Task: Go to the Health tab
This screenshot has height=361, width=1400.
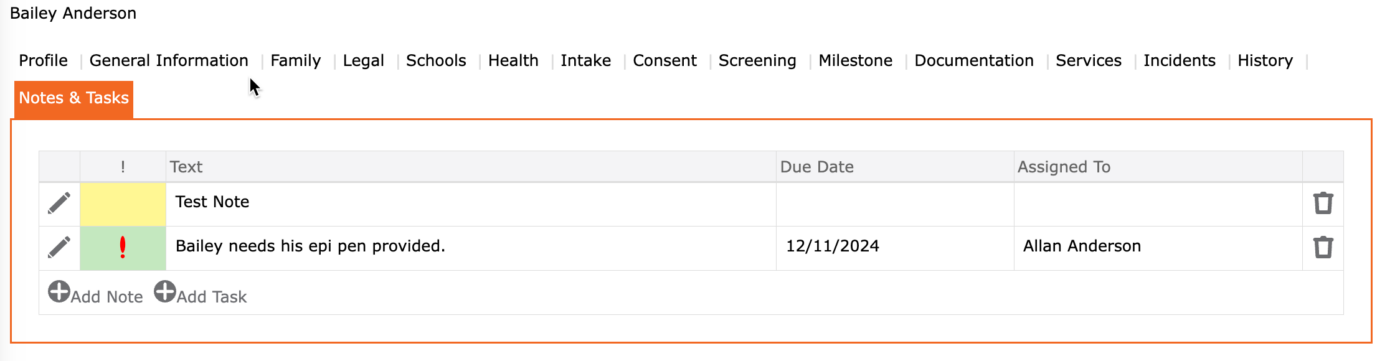Action: tap(513, 60)
